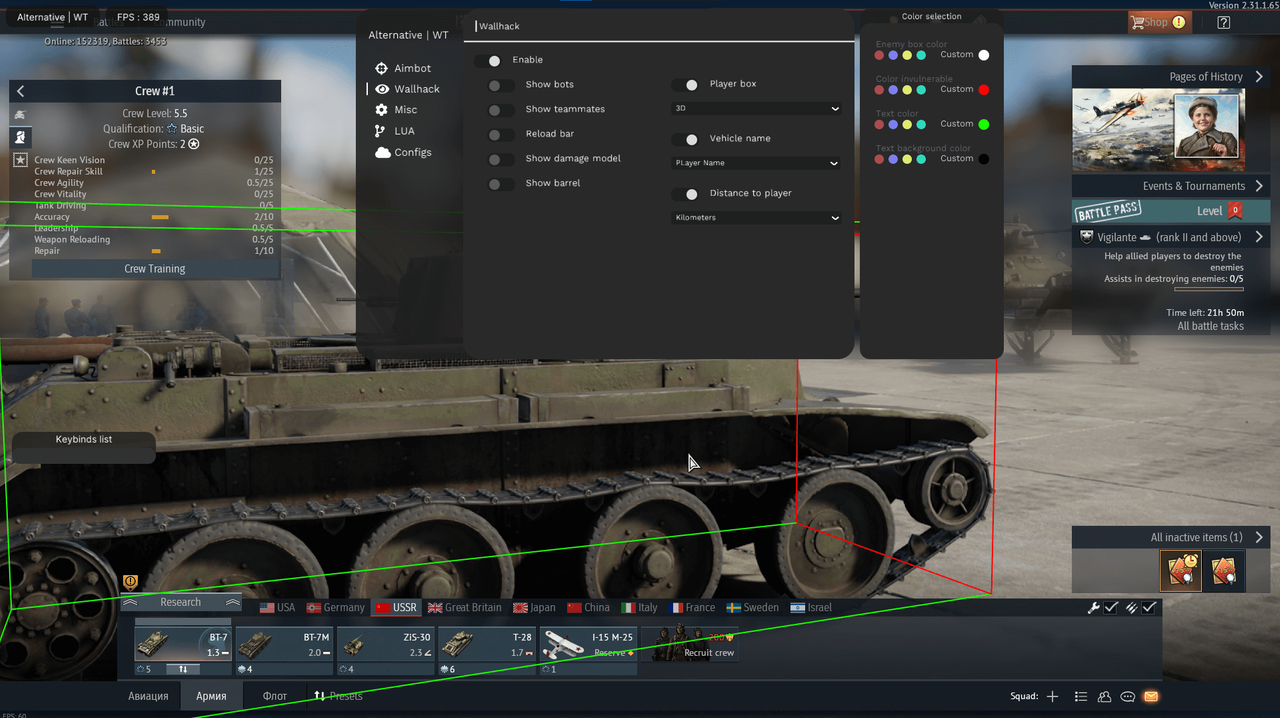Viewport: 1280px width, 718px height.
Task: Click the question mark help icon
Action: pyautogui.click(x=1223, y=22)
